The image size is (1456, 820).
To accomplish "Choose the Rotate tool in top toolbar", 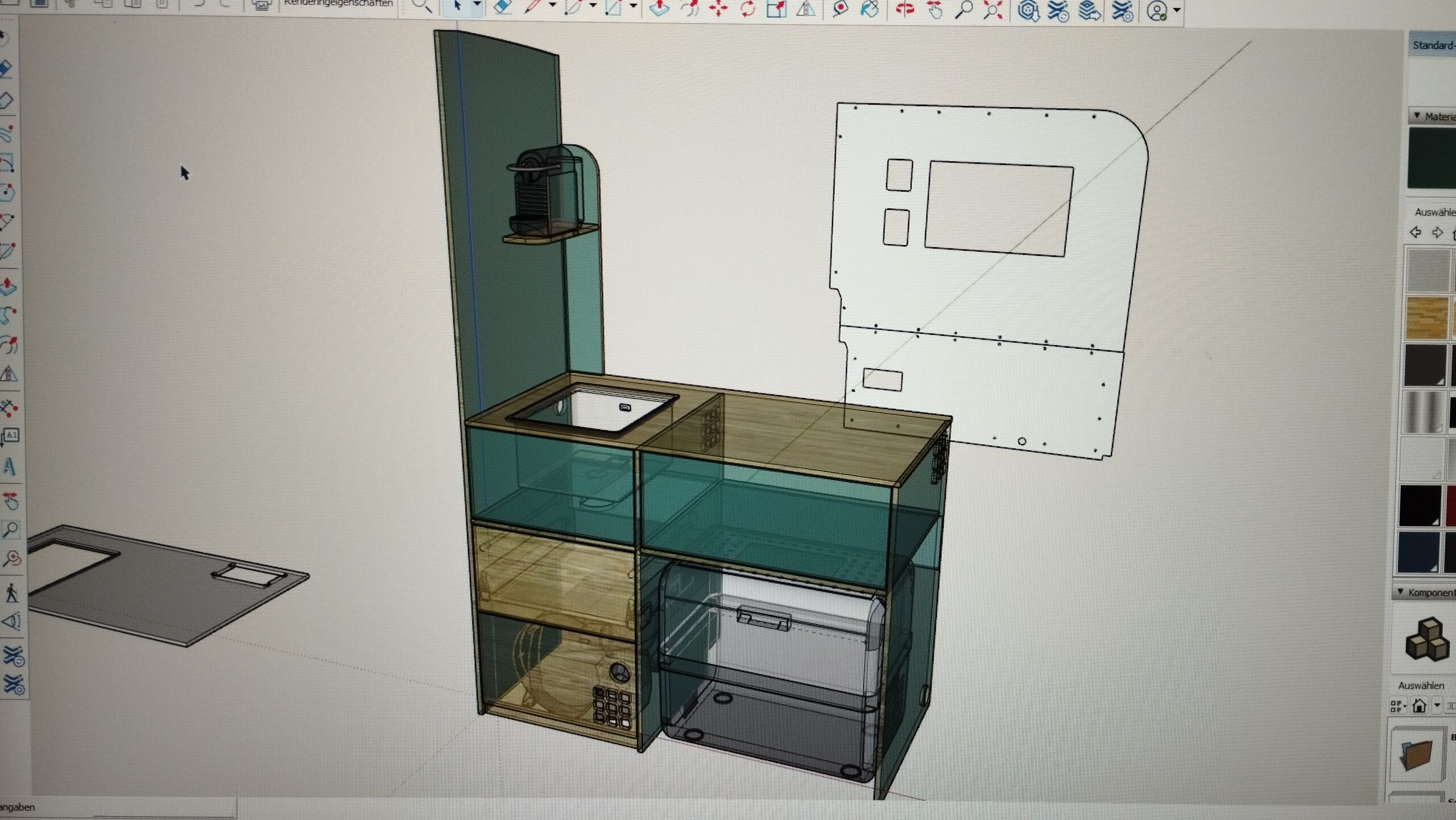I will 747,9.
